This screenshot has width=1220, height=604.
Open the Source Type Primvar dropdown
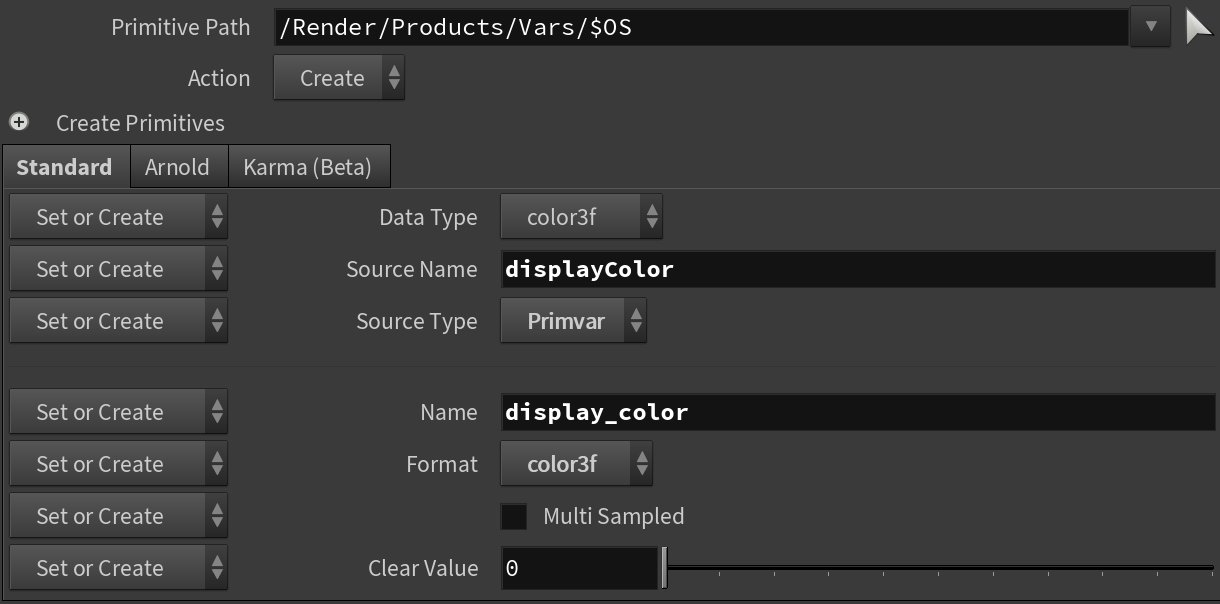pos(572,321)
